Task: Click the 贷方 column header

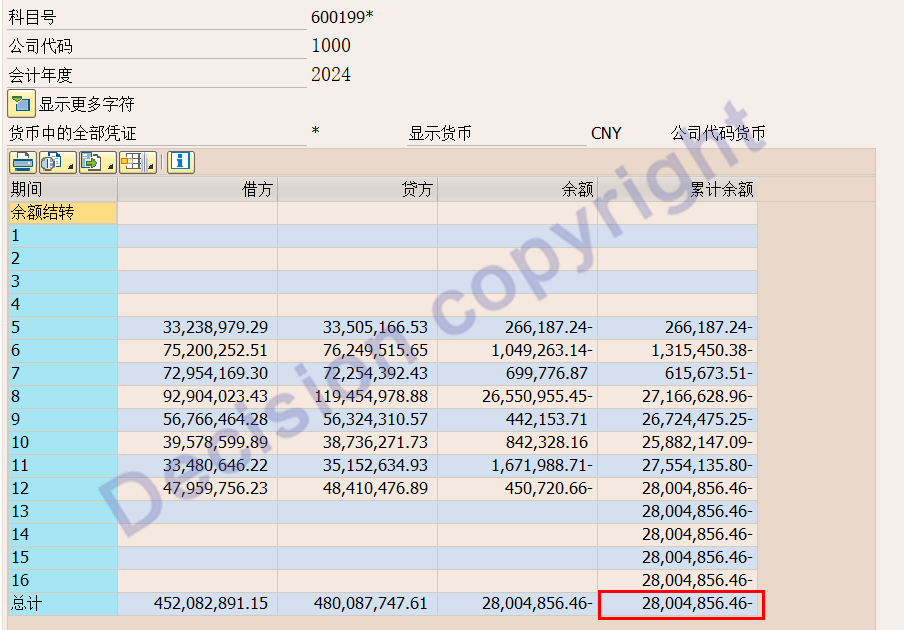Action: [357, 189]
